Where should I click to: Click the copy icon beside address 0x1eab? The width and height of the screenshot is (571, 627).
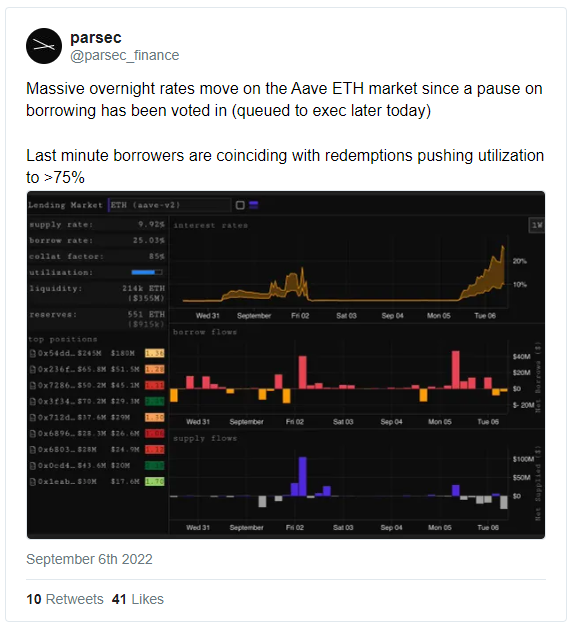33,481
